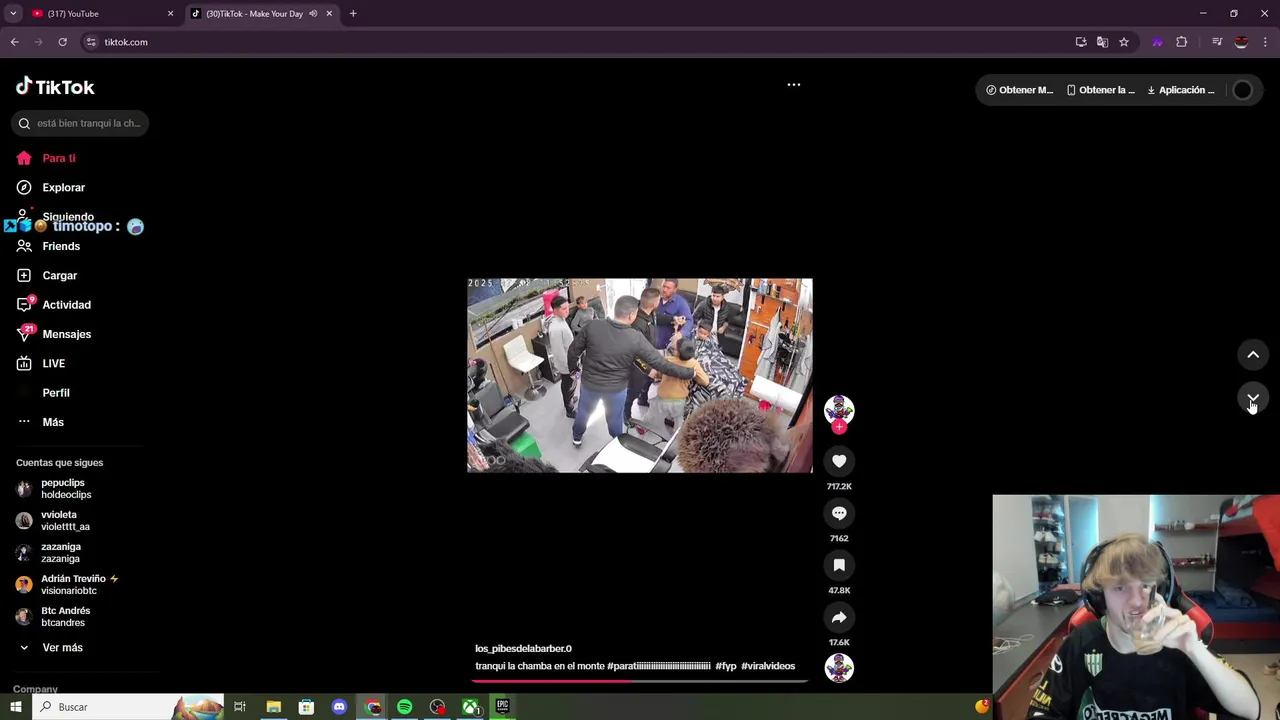Switch to the YouTube browser tab
The width and height of the screenshot is (1280, 720).
tap(95, 14)
